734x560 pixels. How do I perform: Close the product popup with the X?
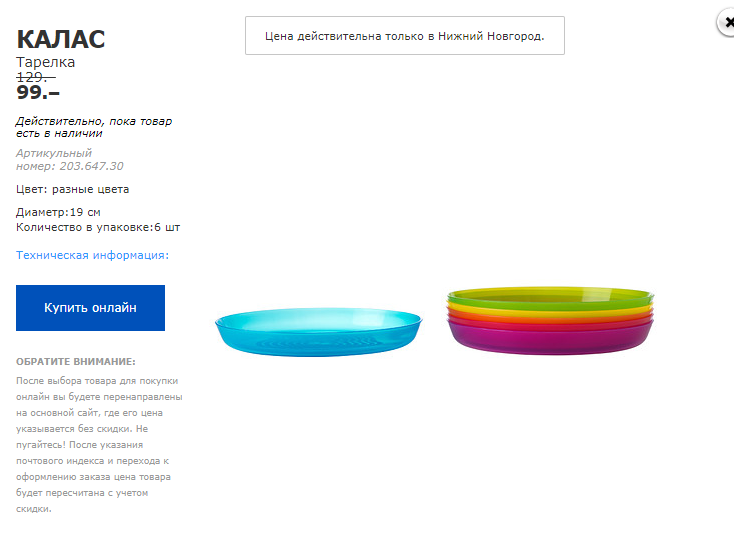(x=726, y=23)
